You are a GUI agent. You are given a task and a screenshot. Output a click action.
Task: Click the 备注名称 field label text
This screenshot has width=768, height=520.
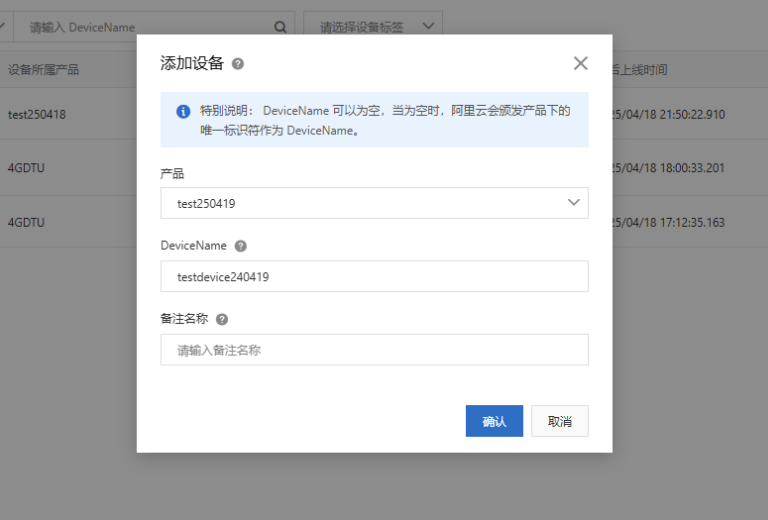[184, 319]
